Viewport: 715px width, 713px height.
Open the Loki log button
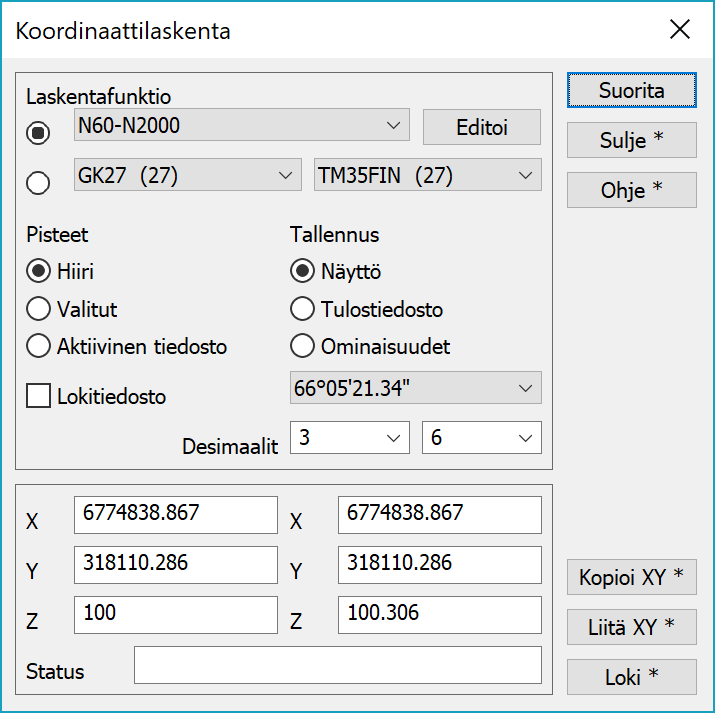[631, 677]
